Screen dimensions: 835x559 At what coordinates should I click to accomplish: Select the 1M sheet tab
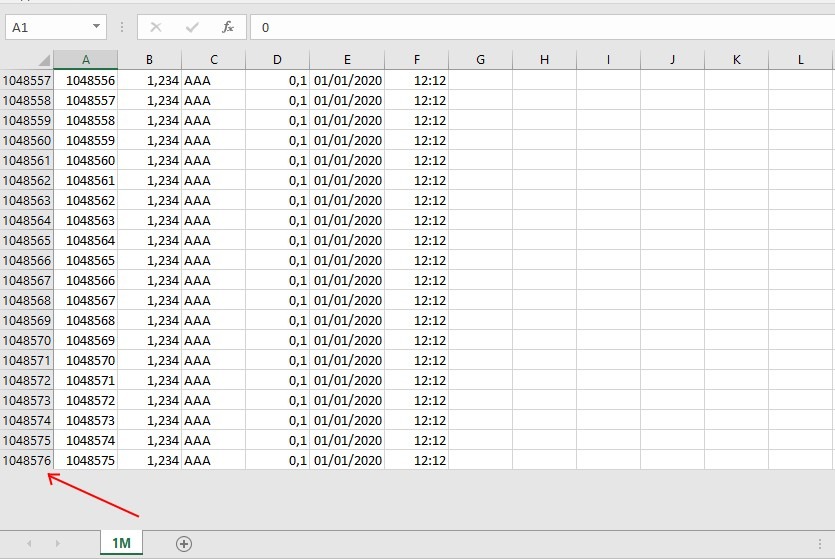tap(121, 542)
